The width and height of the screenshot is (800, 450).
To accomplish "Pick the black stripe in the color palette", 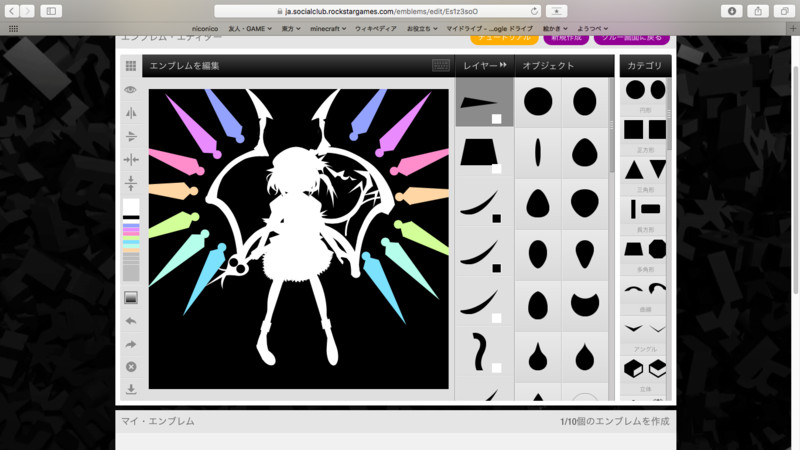I will pos(131,218).
